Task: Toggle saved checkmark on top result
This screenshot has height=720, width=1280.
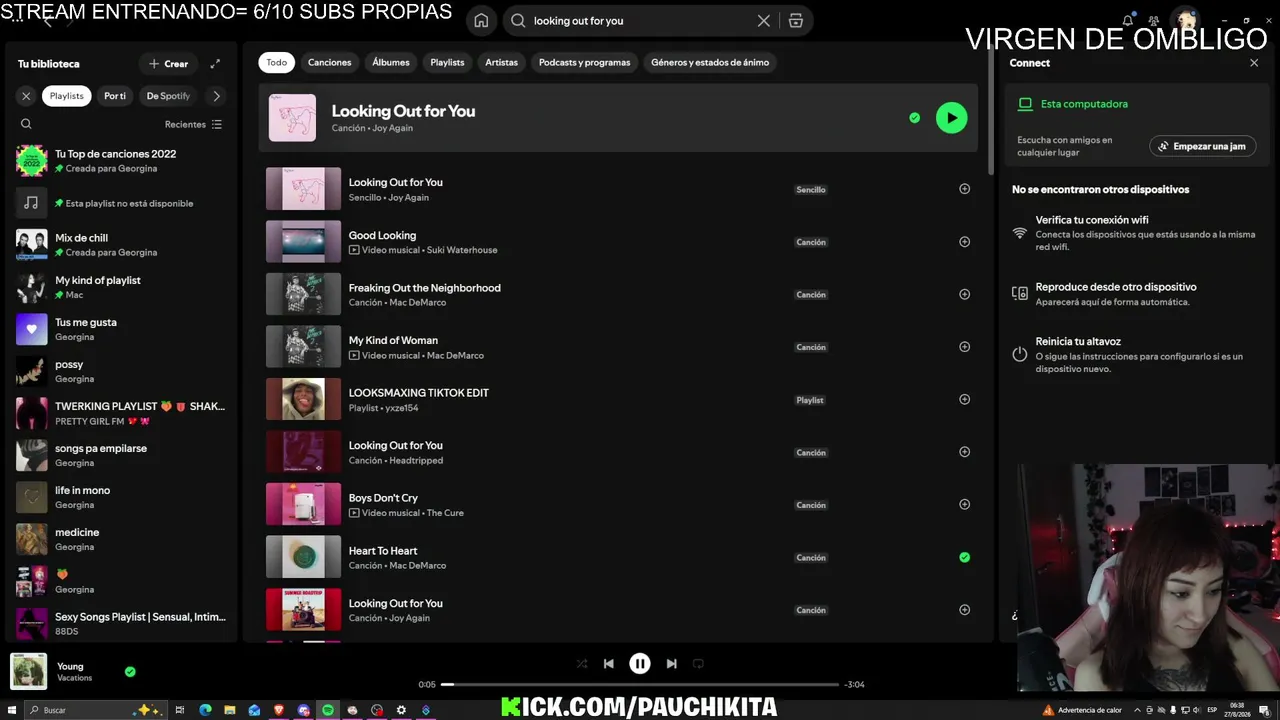Action: tap(914, 118)
